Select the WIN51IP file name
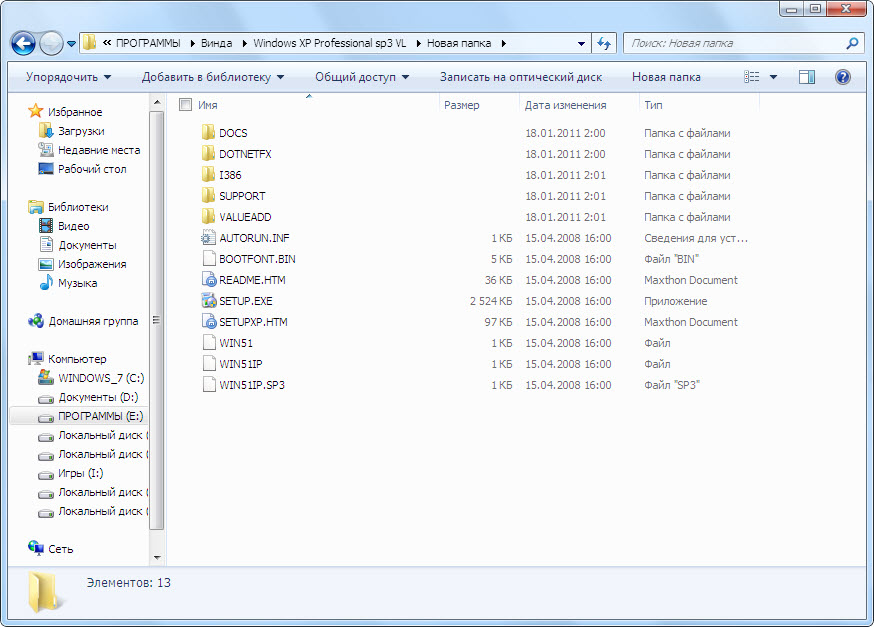The height and width of the screenshot is (627, 874). coord(241,364)
